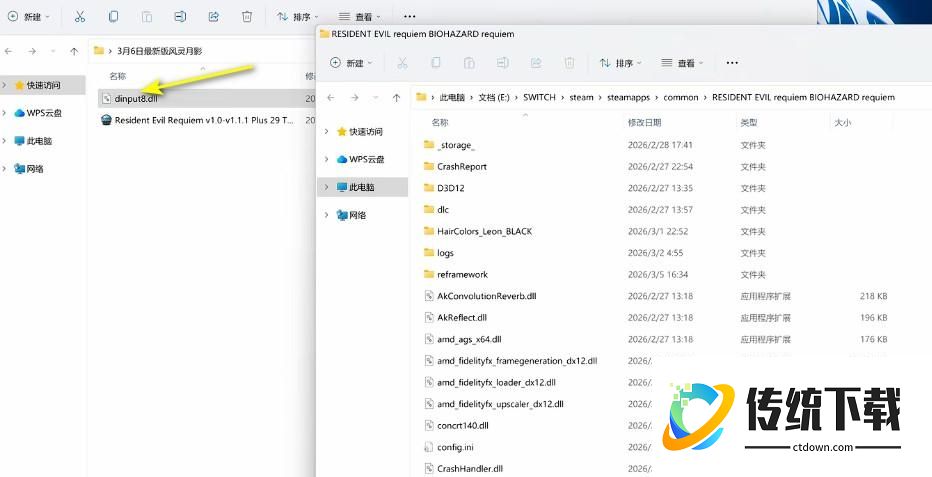Click the Delete trash icon in the back window
Screen dimensions: 932x477
[246, 17]
